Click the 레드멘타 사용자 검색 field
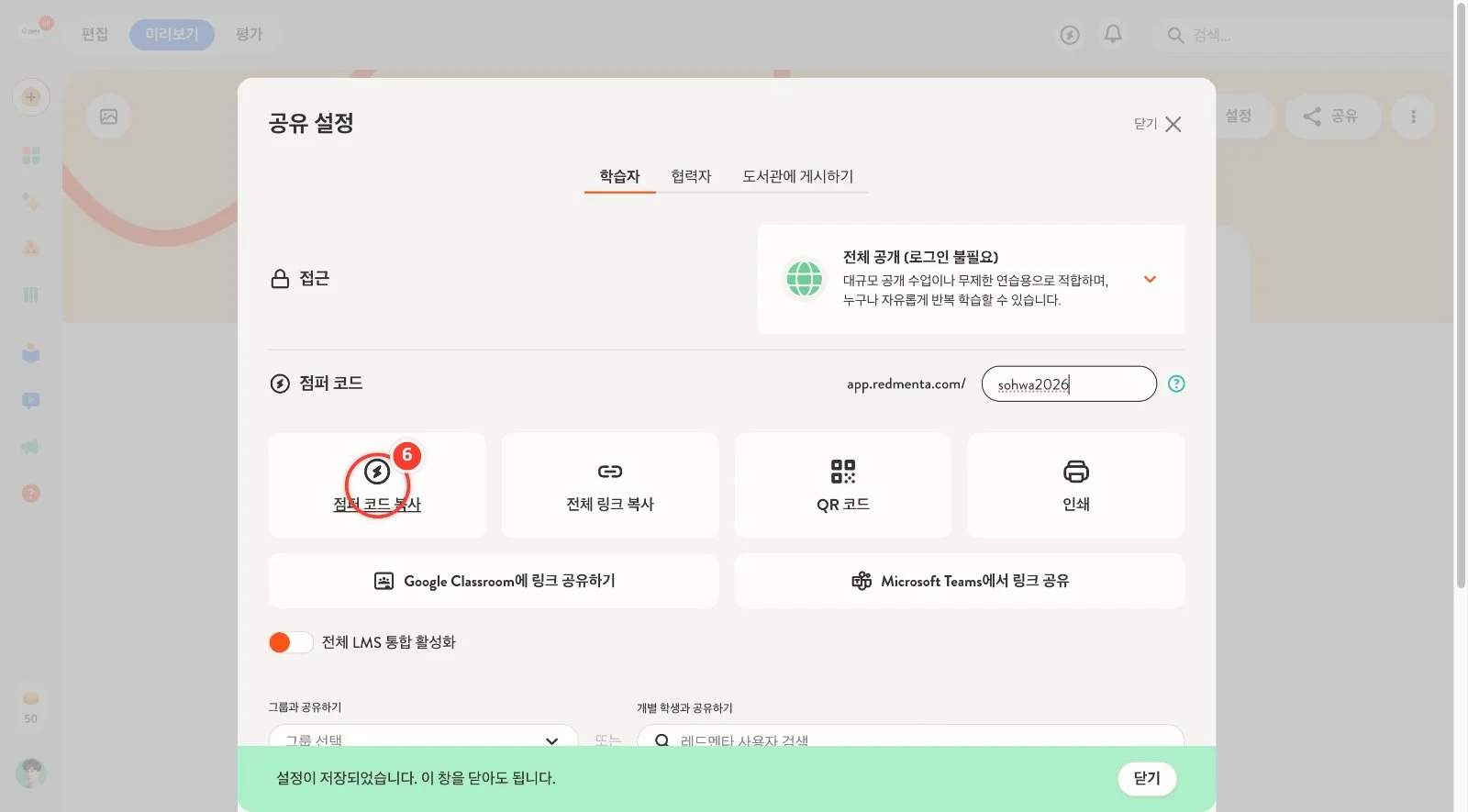This screenshot has width=1468, height=812. (910, 740)
